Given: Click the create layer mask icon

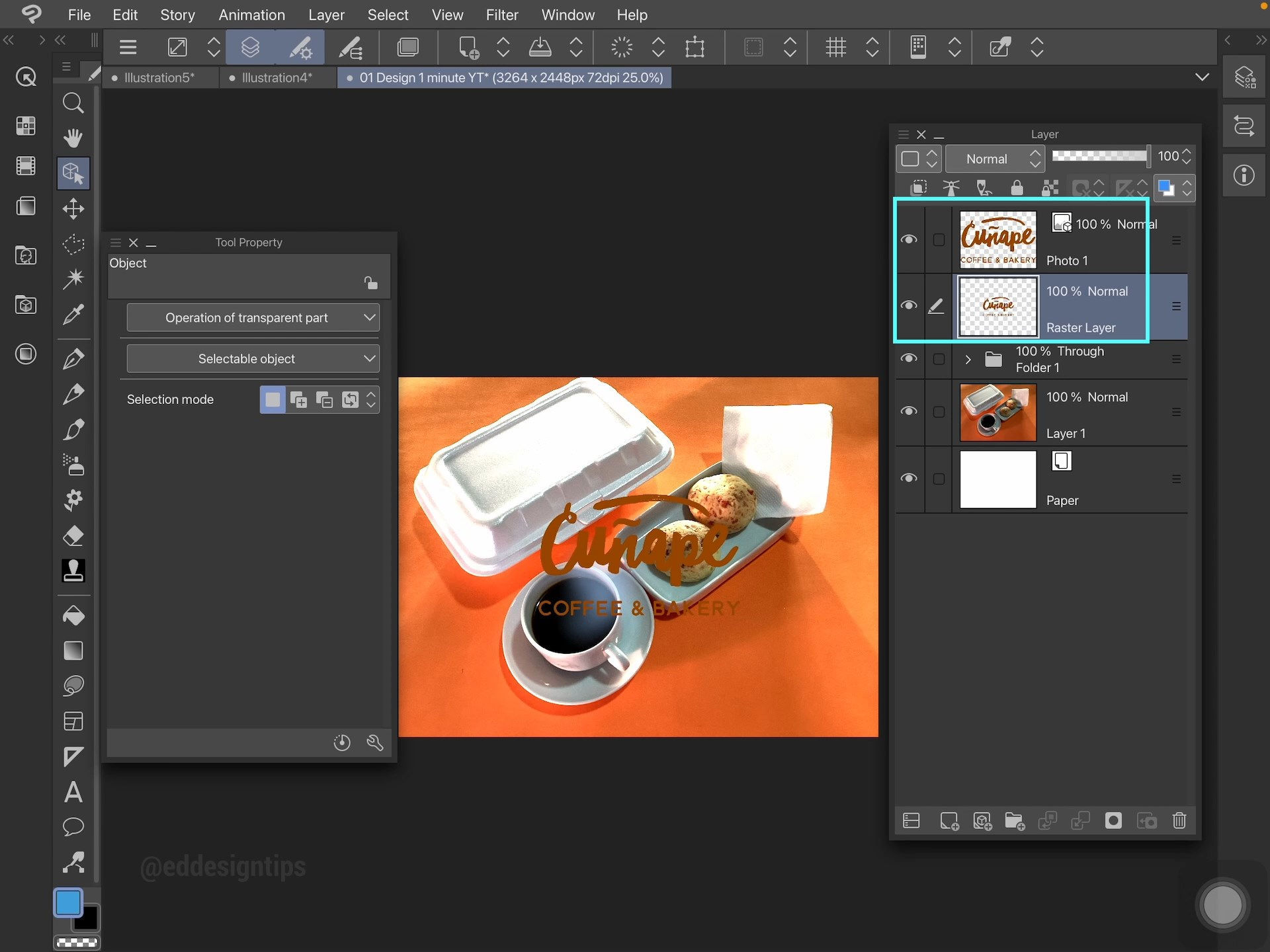Looking at the screenshot, I should click(1113, 821).
